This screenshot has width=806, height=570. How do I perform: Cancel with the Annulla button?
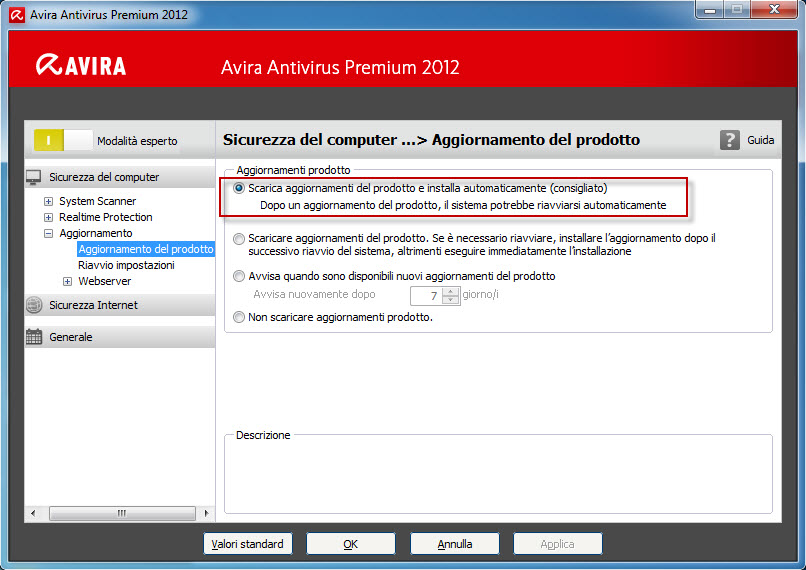tap(455, 544)
